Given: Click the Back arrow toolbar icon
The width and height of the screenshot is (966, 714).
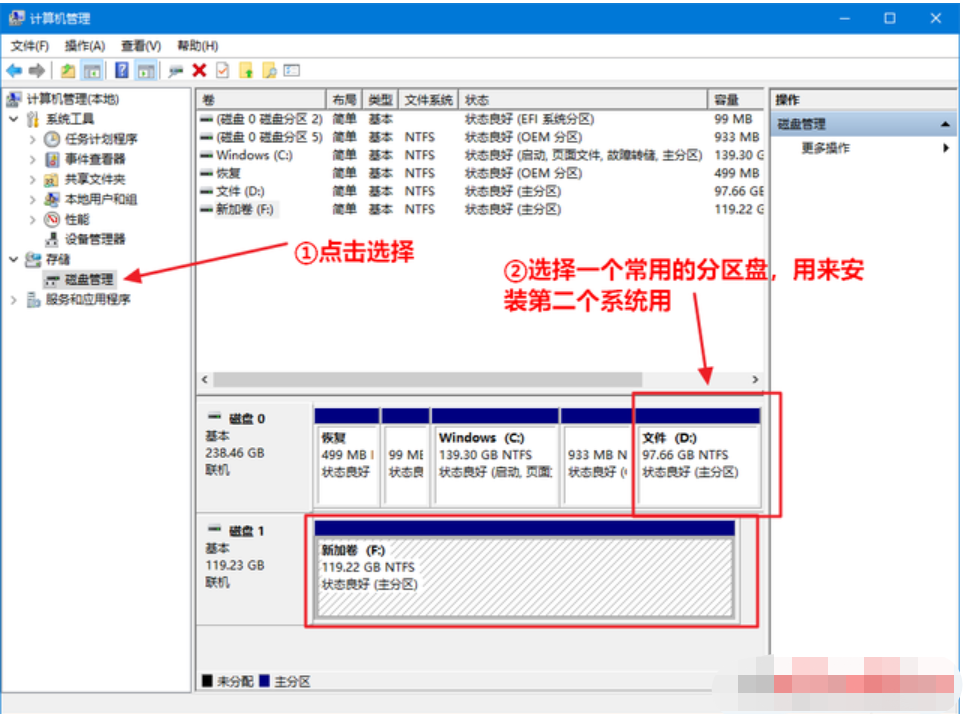Looking at the screenshot, I should 14,70.
